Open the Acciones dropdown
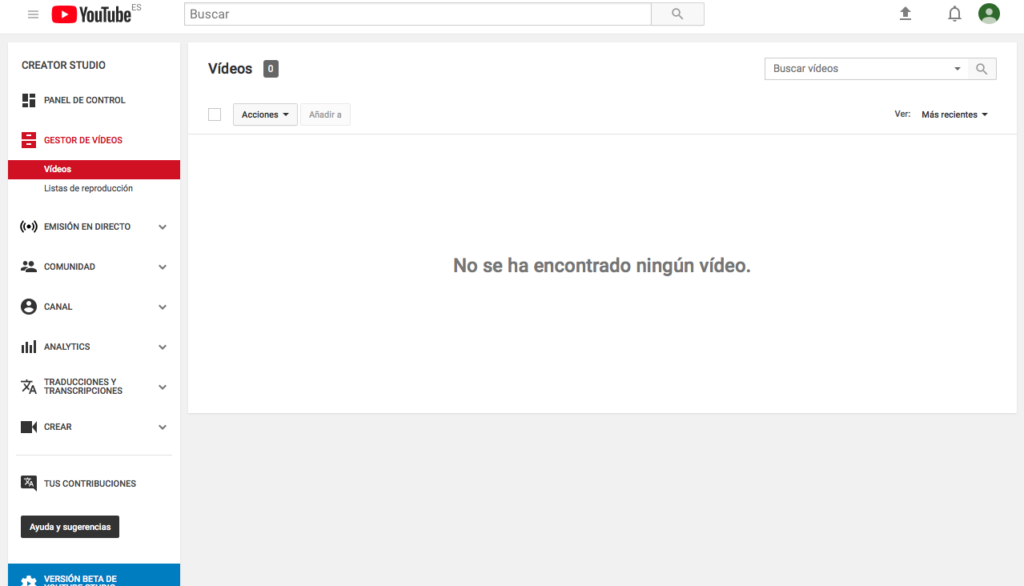The width and height of the screenshot is (1024, 586). (264, 114)
